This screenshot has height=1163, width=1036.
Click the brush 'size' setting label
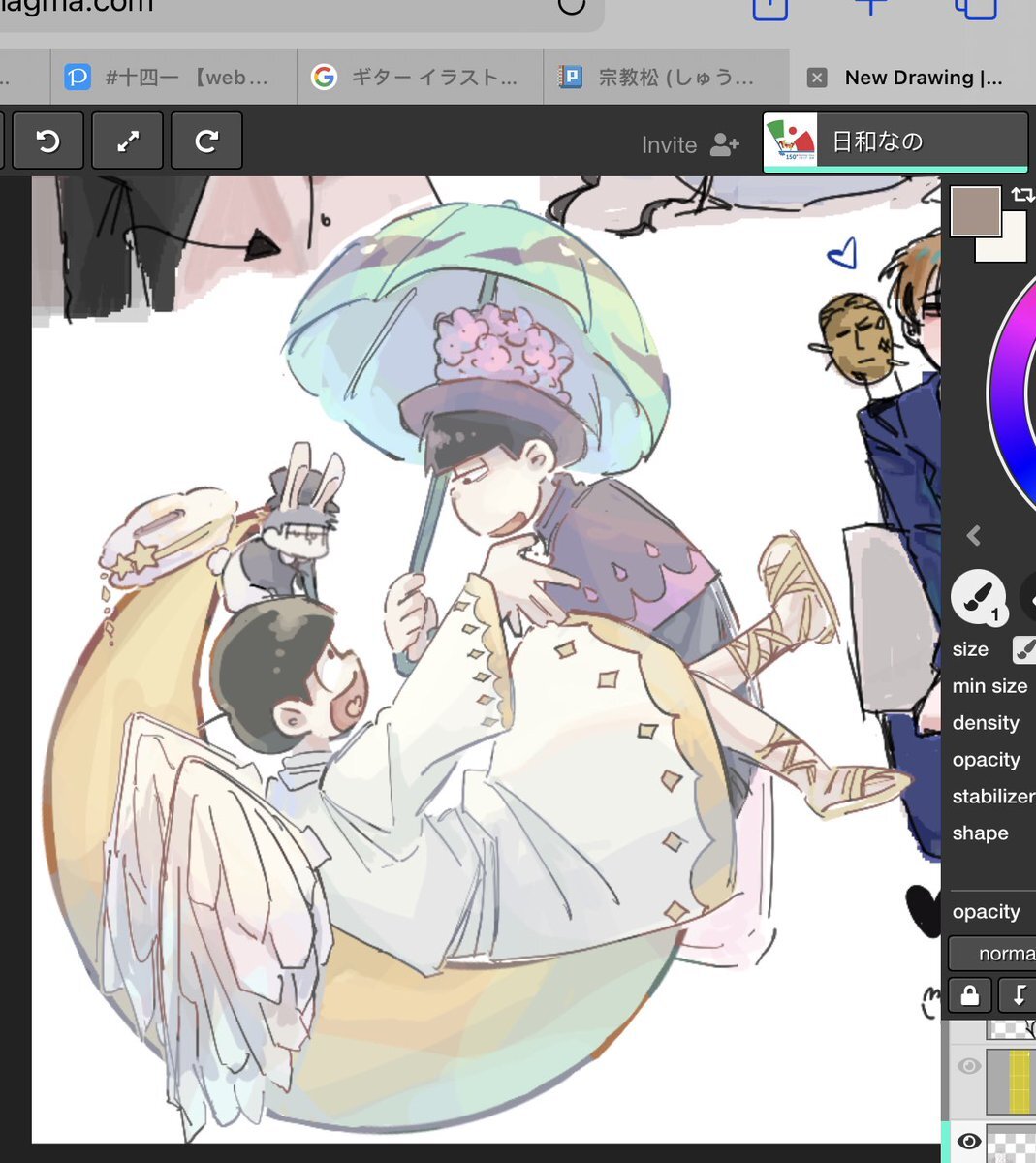(970, 649)
